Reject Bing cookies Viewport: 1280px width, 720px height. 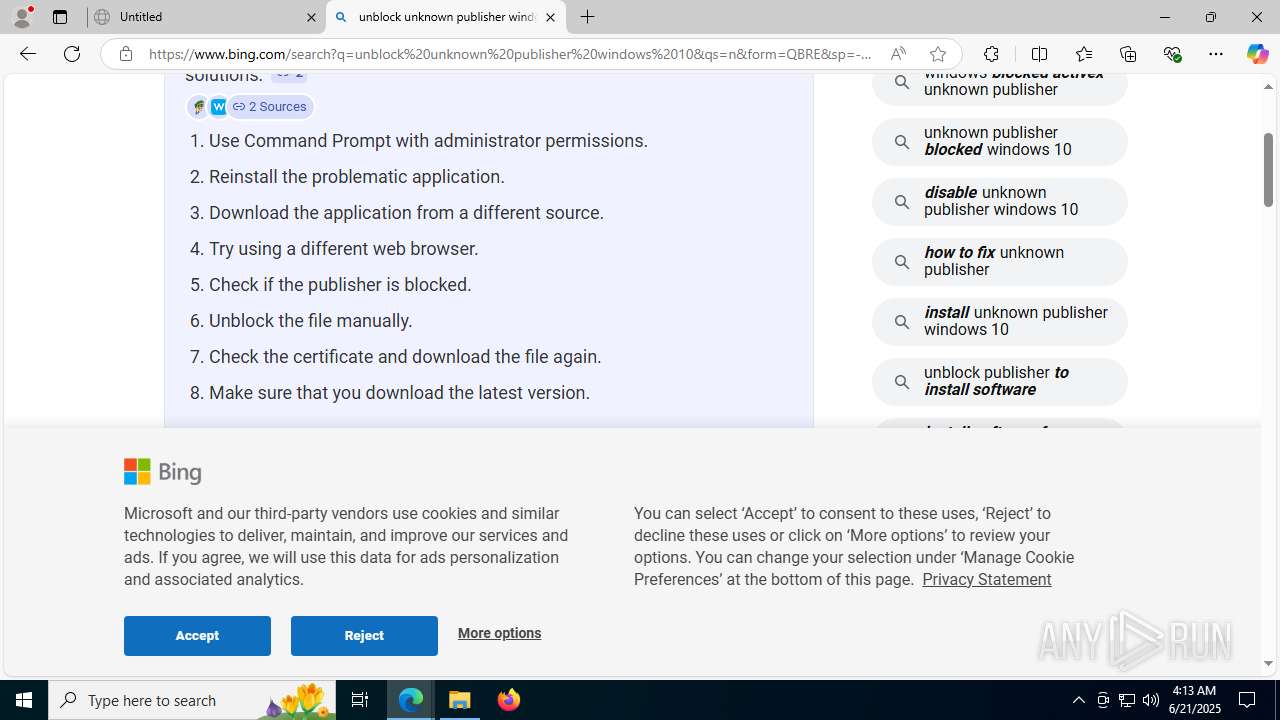point(364,636)
